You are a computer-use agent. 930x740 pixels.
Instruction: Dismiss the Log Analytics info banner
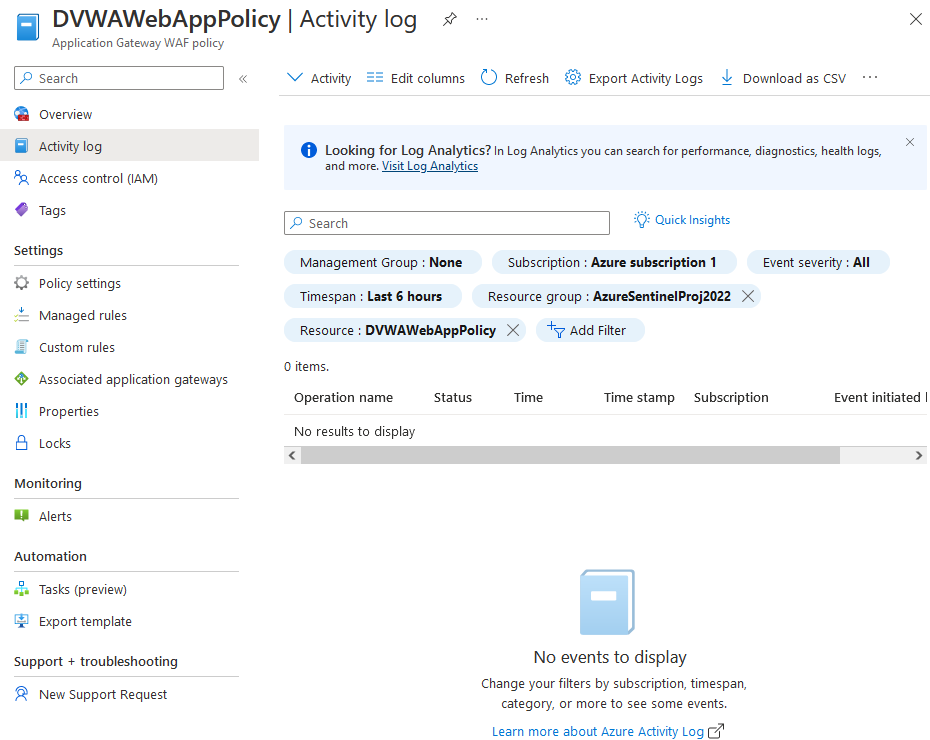point(910,142)
